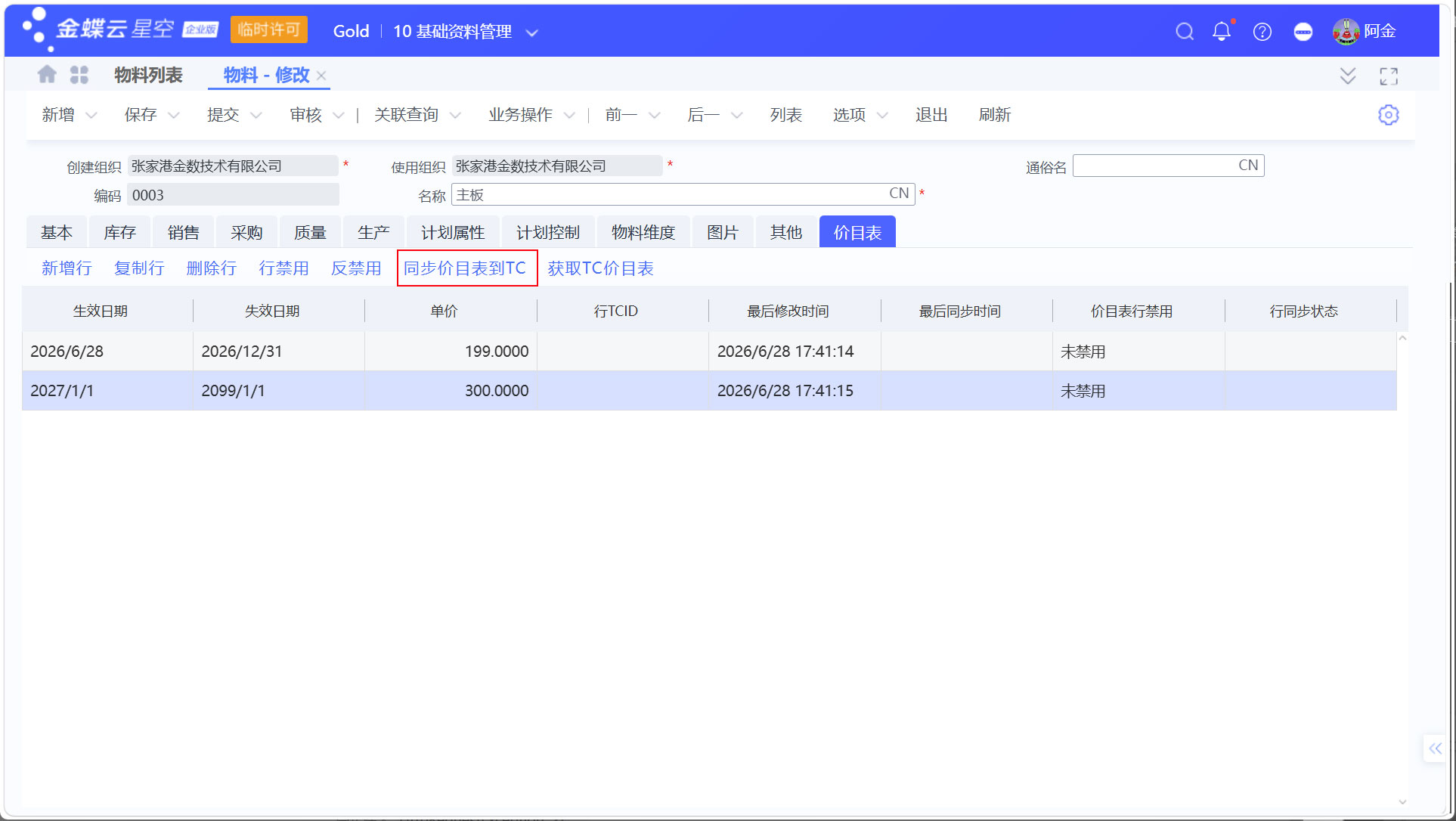This screenshot has height=821, width=1456.
Task: Click the 单价 column header
Action: (444, 311)
